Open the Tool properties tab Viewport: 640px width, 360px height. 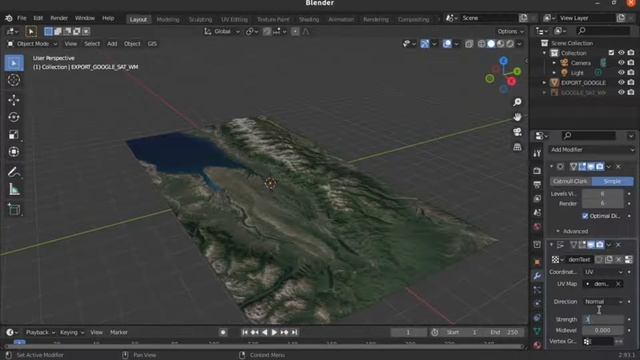coord(537,153)
